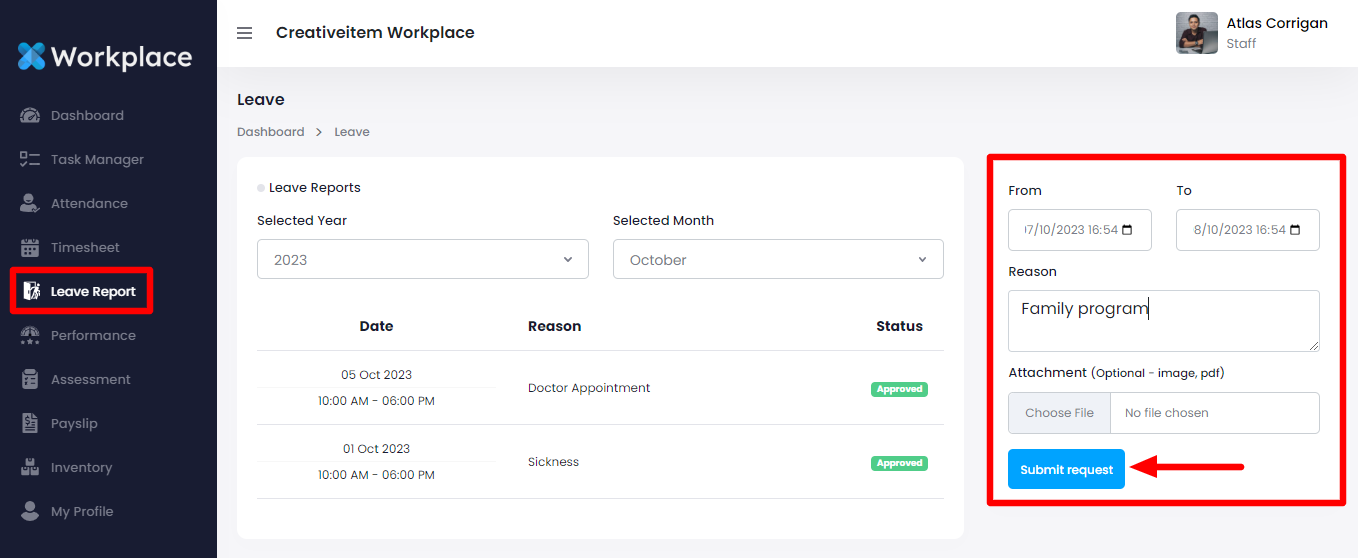Viewport: 1358px width, 558px height.
Task: Click the Choose File button
Action: tap(1059, 413)
